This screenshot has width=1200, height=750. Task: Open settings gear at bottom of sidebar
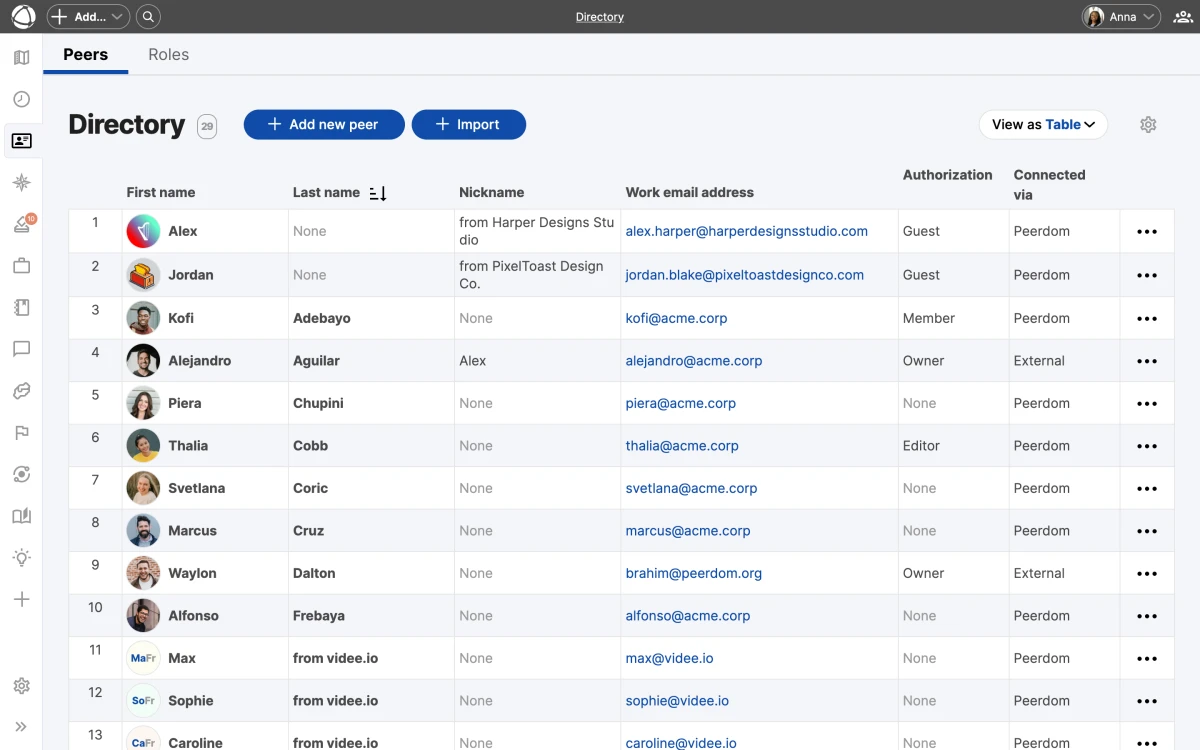[x=22, y=686]
